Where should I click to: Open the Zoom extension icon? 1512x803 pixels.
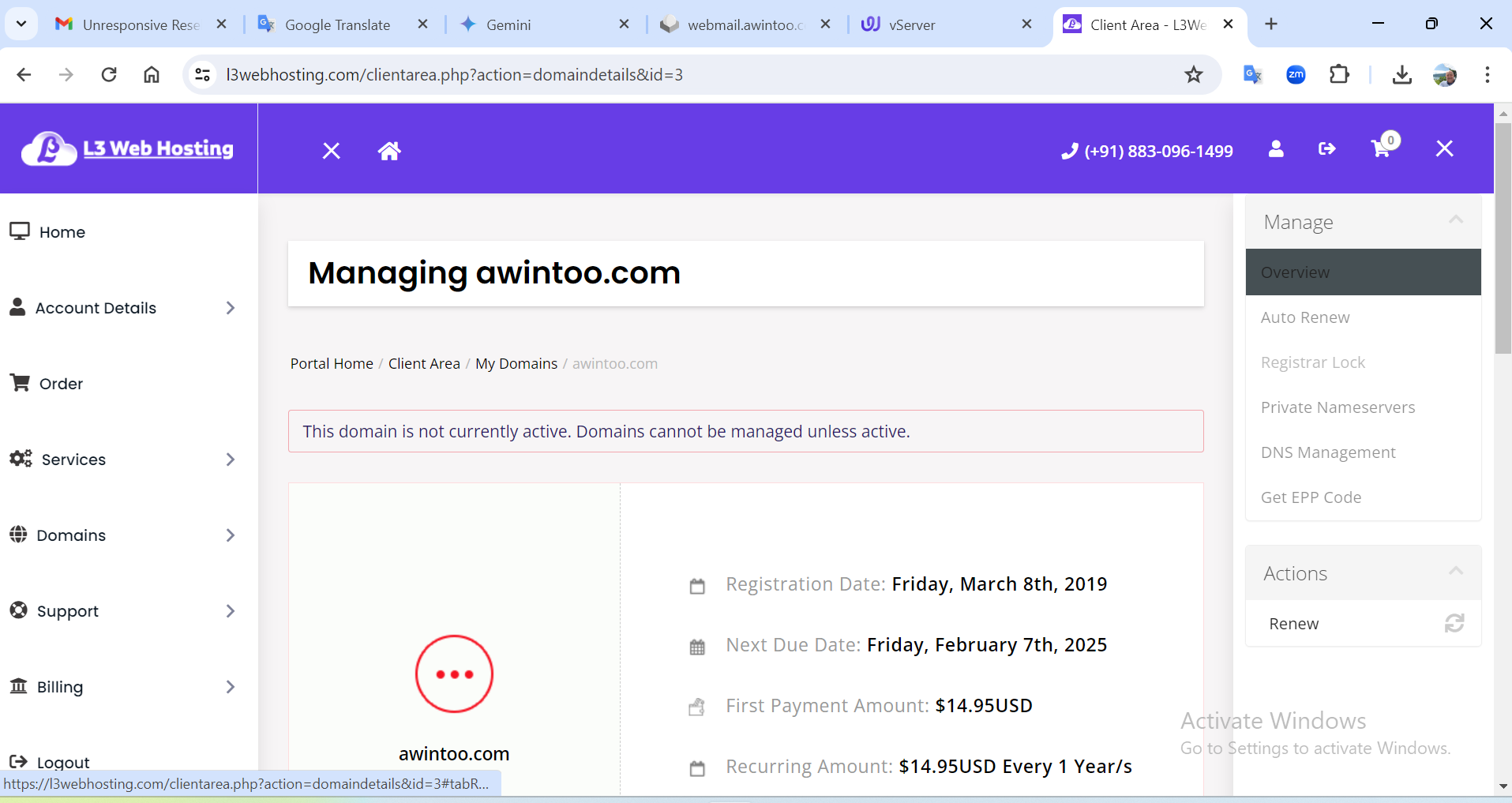(1296, 74)
